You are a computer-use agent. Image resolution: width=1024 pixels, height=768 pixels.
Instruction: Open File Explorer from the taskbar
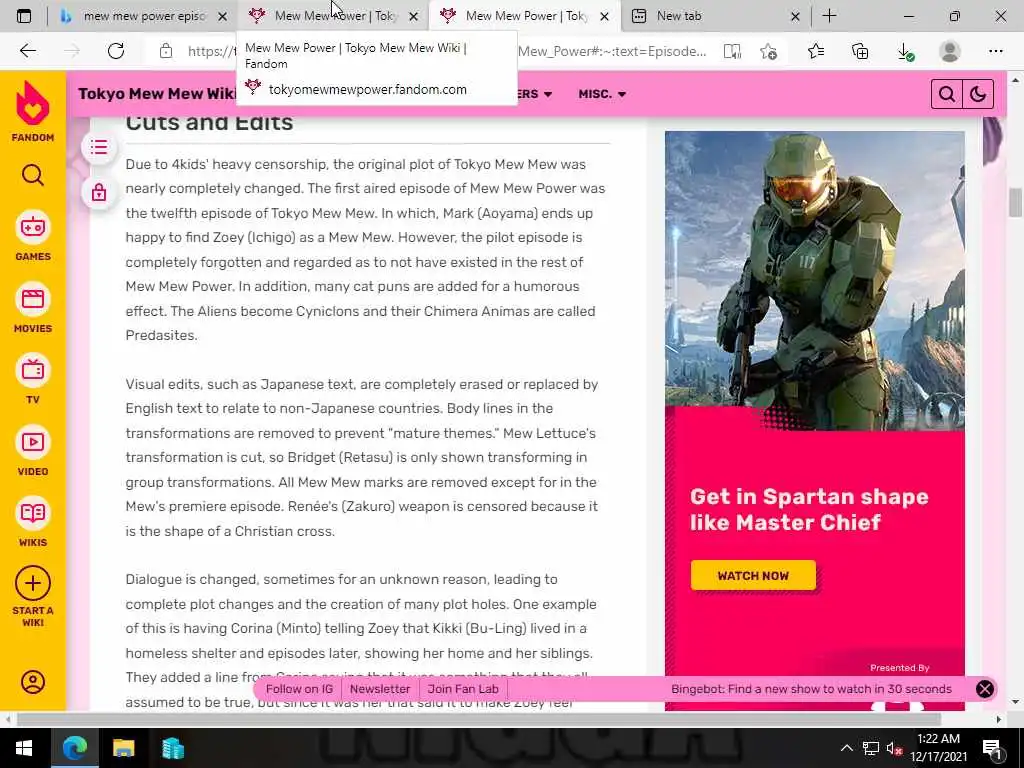point(123,748)
